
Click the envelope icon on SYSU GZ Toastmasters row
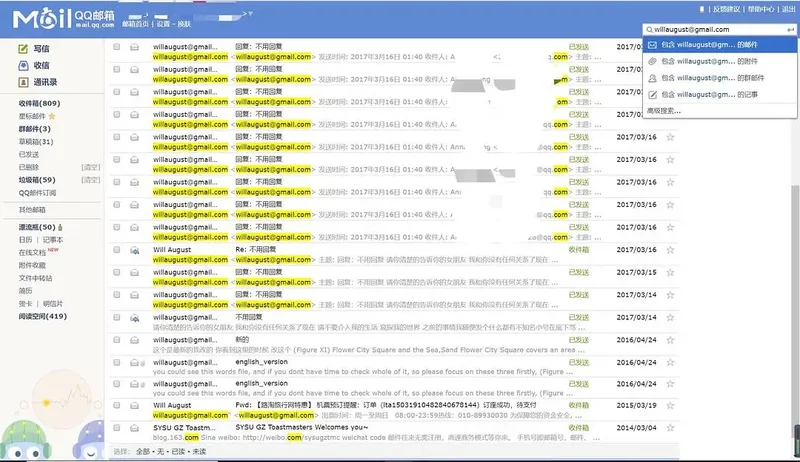coord(134,428)
